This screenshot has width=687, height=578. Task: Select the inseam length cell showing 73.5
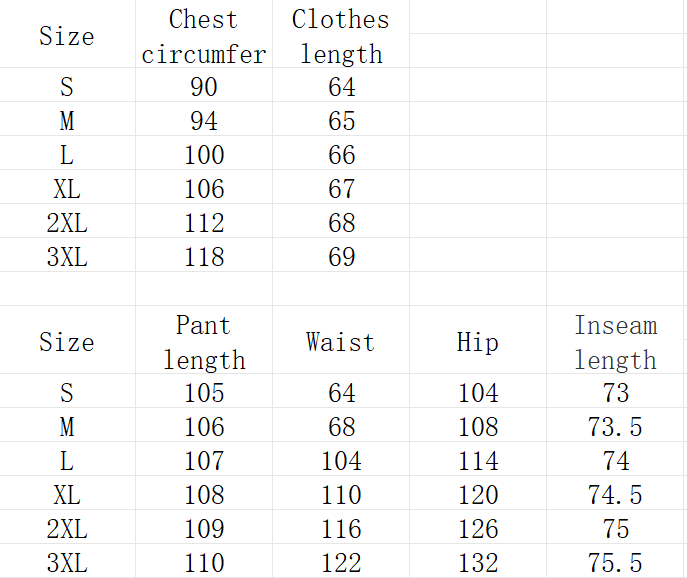[x=616, y=427]
